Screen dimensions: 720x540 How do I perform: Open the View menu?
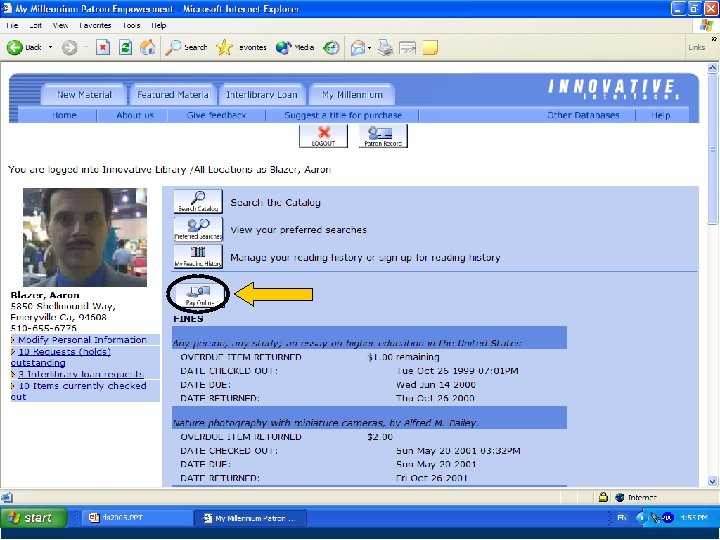(x=60, y=25)
